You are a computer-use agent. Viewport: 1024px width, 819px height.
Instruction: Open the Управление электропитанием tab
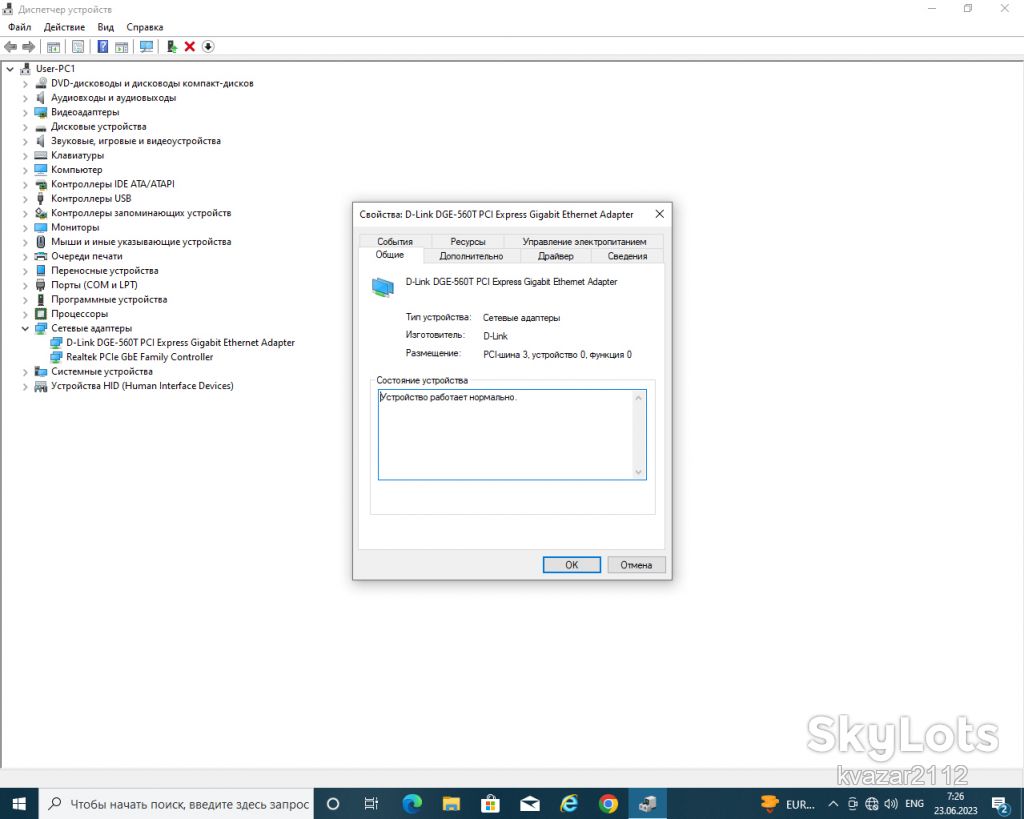pos(584,241)
